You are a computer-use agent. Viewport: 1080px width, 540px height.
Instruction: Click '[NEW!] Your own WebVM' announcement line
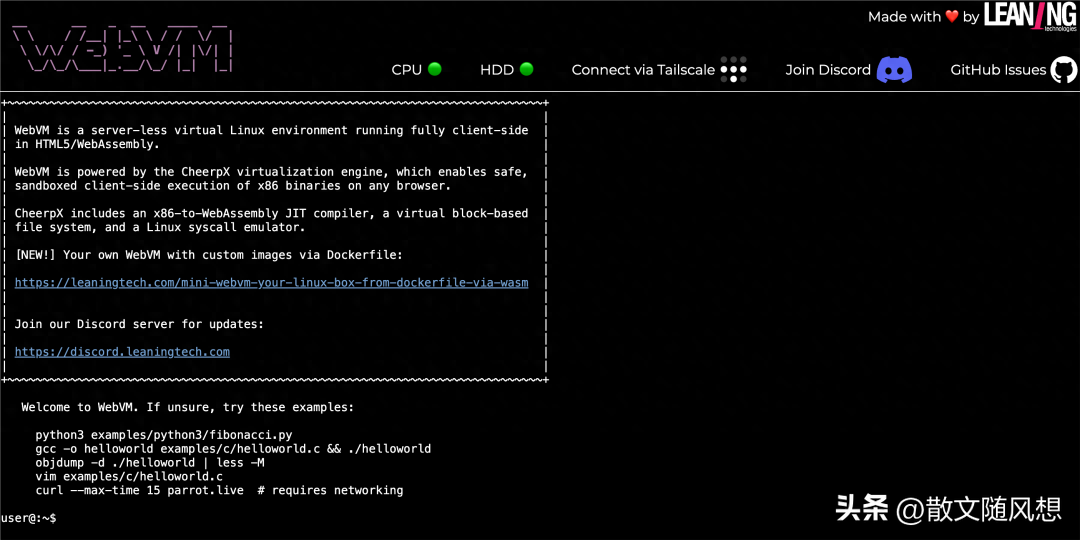click(x=209, y=255)
